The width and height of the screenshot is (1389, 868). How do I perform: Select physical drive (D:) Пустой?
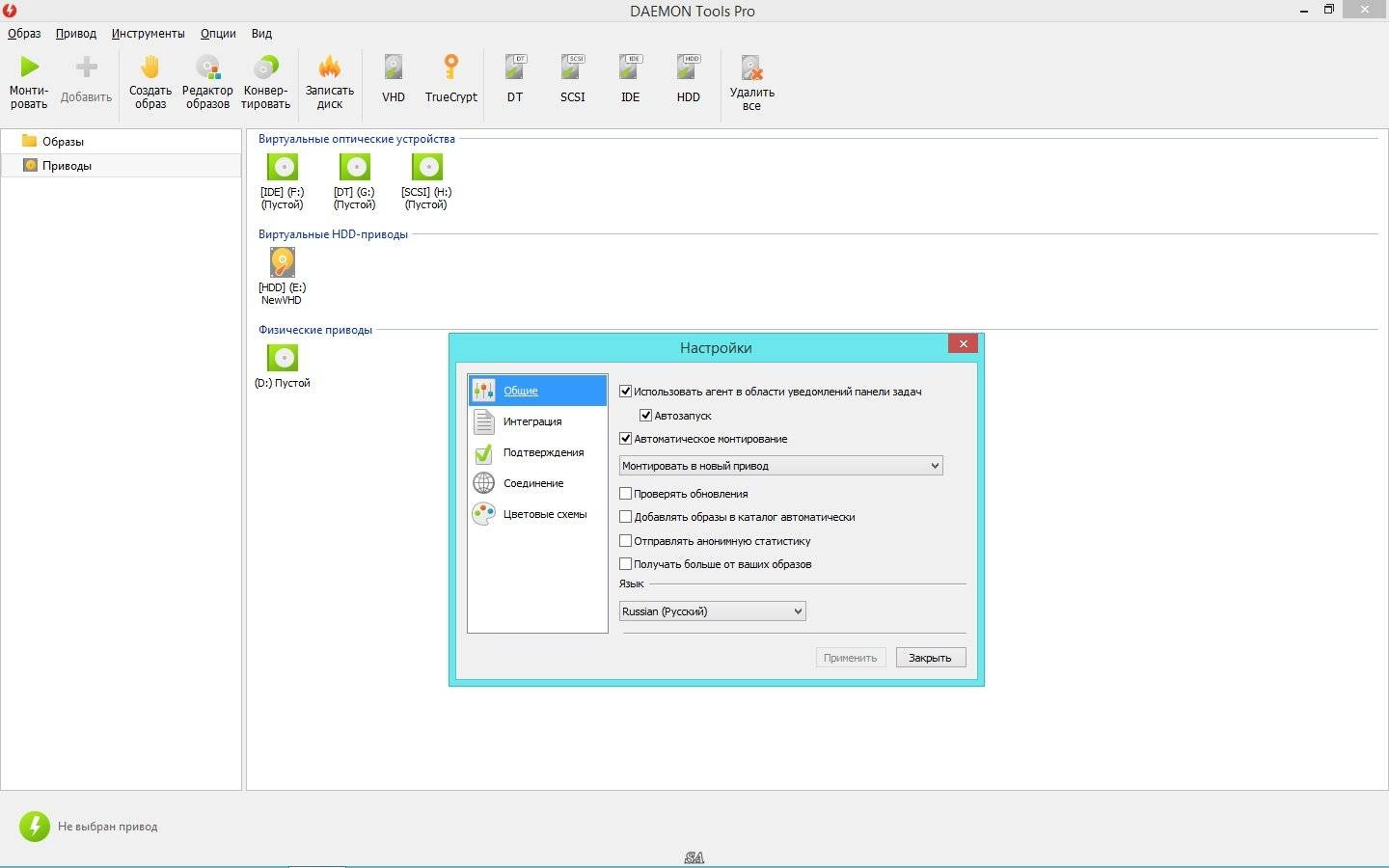tap(283, 367)
